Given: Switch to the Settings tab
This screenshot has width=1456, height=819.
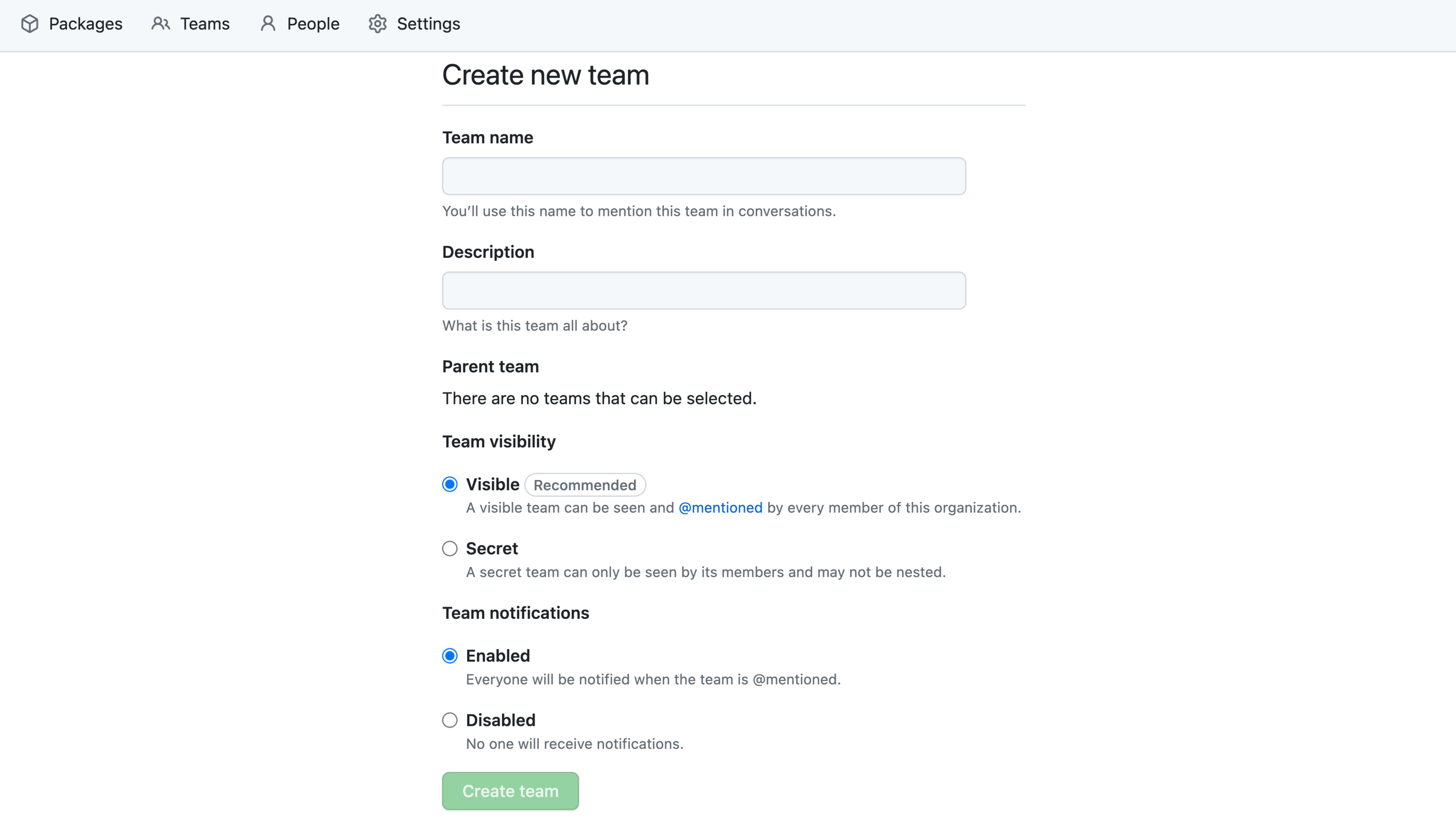Looking at the screenshot, I should pos(427,24).
